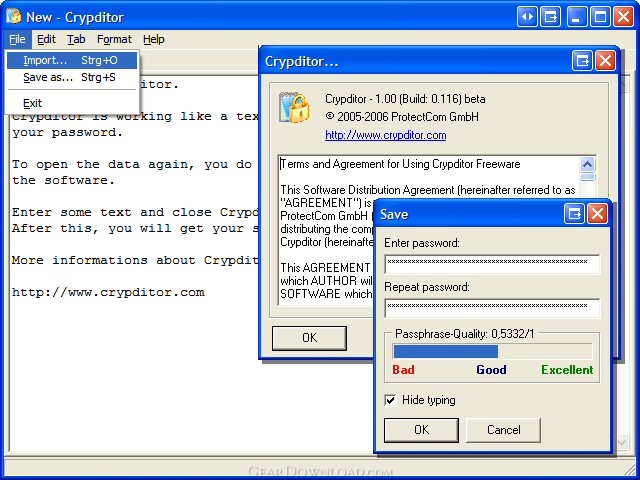Click the window-with-arrow button in Save dialog title bar
640x480 pixels.
[574, 213]
